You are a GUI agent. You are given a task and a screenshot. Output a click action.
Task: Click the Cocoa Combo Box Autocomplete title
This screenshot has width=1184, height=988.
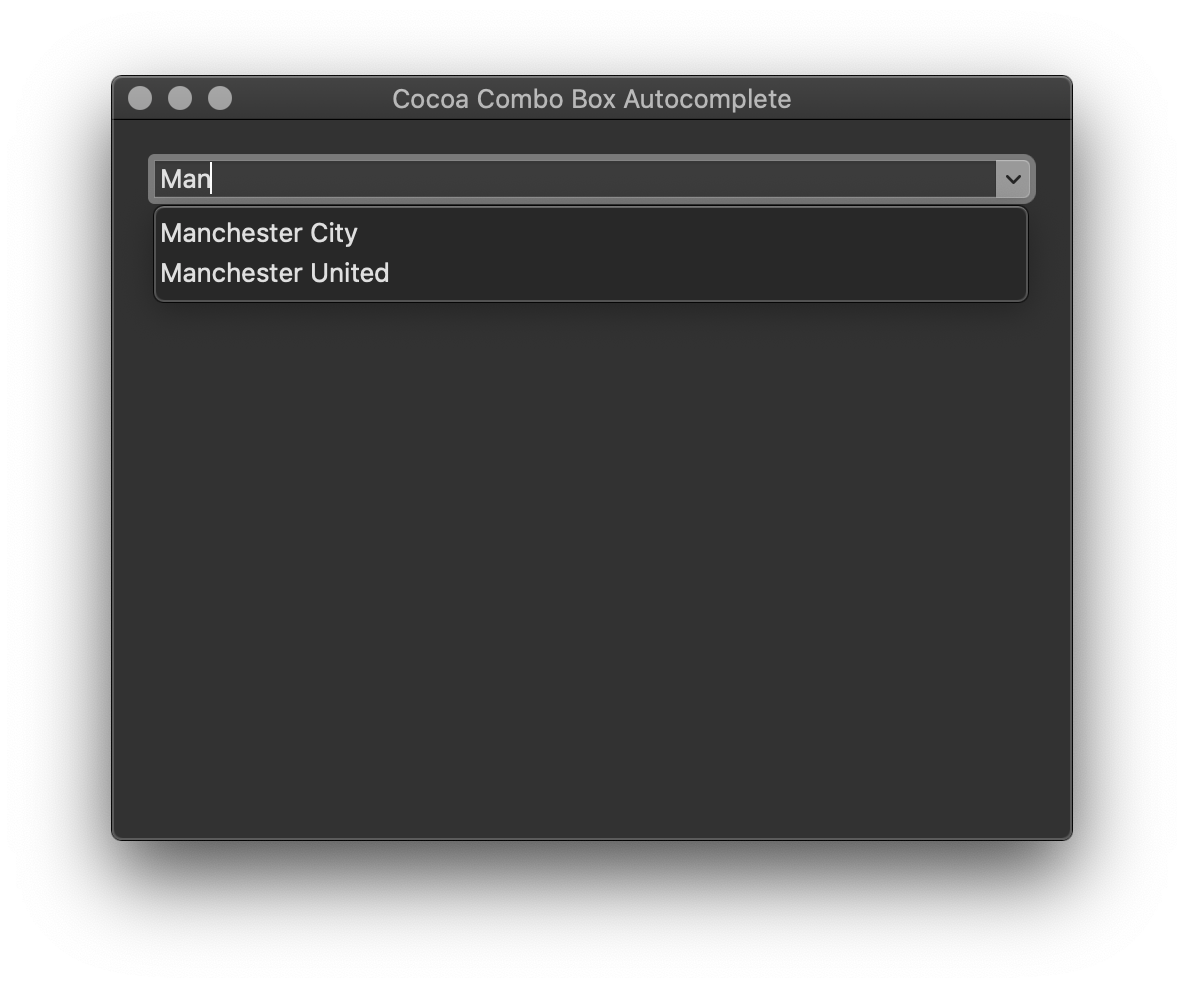pos(591,99)
